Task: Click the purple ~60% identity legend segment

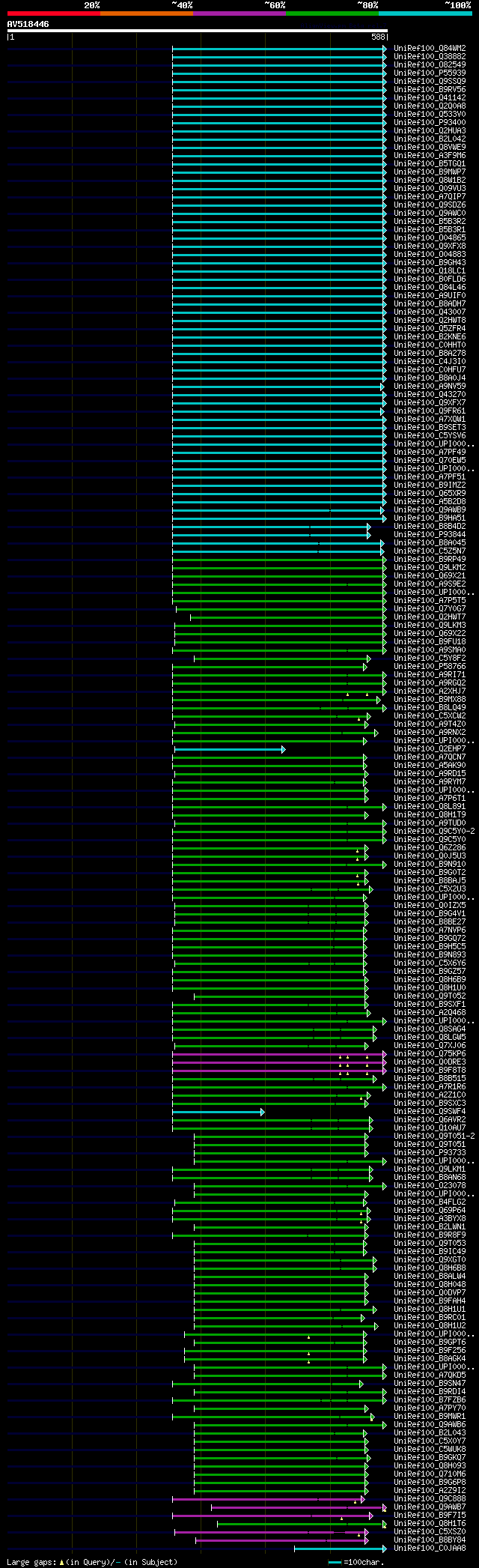Action: [239, 13]
